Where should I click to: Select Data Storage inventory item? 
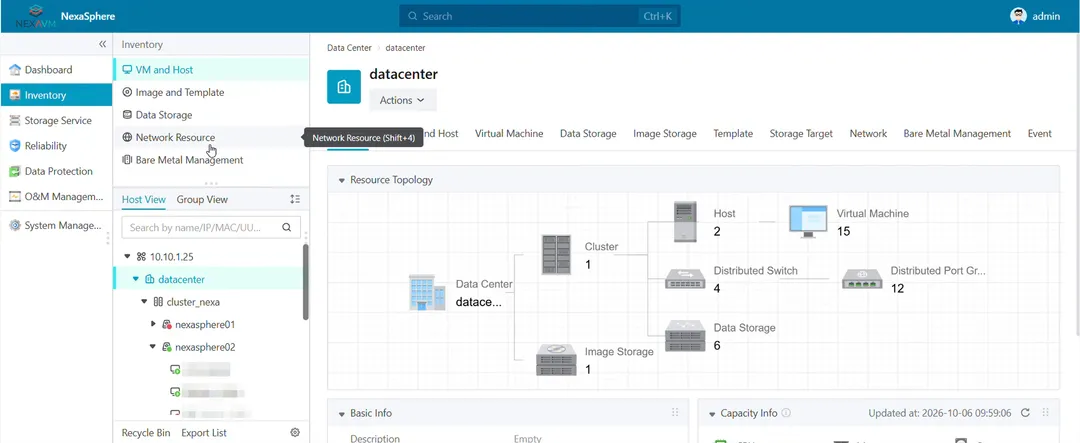coord(211,115)
